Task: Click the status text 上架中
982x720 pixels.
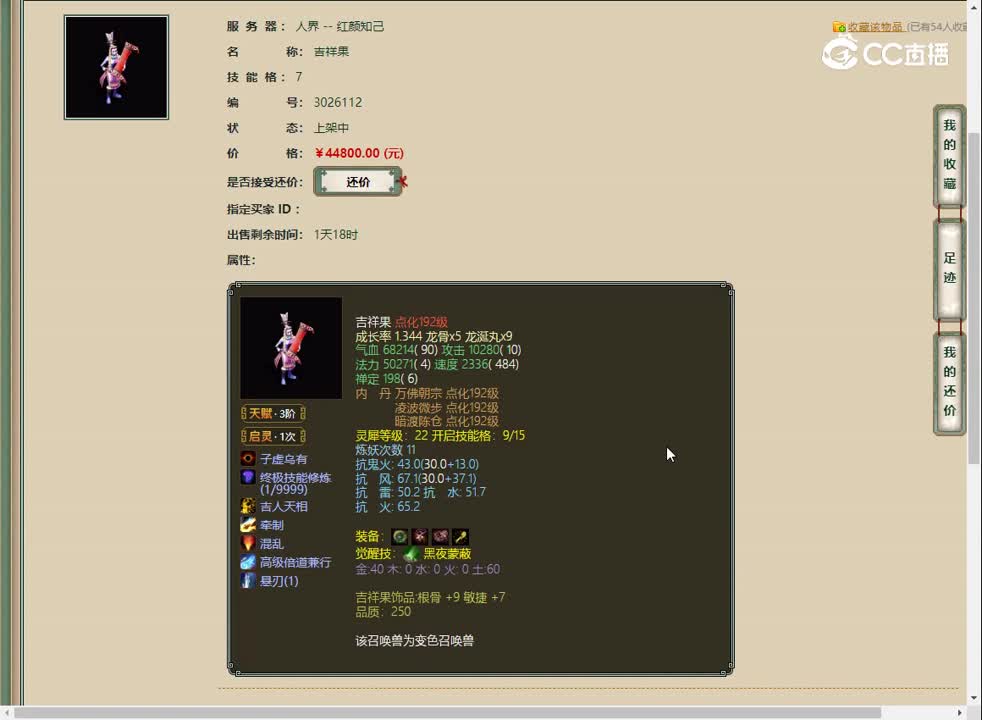Action: [x=331, y=128]
